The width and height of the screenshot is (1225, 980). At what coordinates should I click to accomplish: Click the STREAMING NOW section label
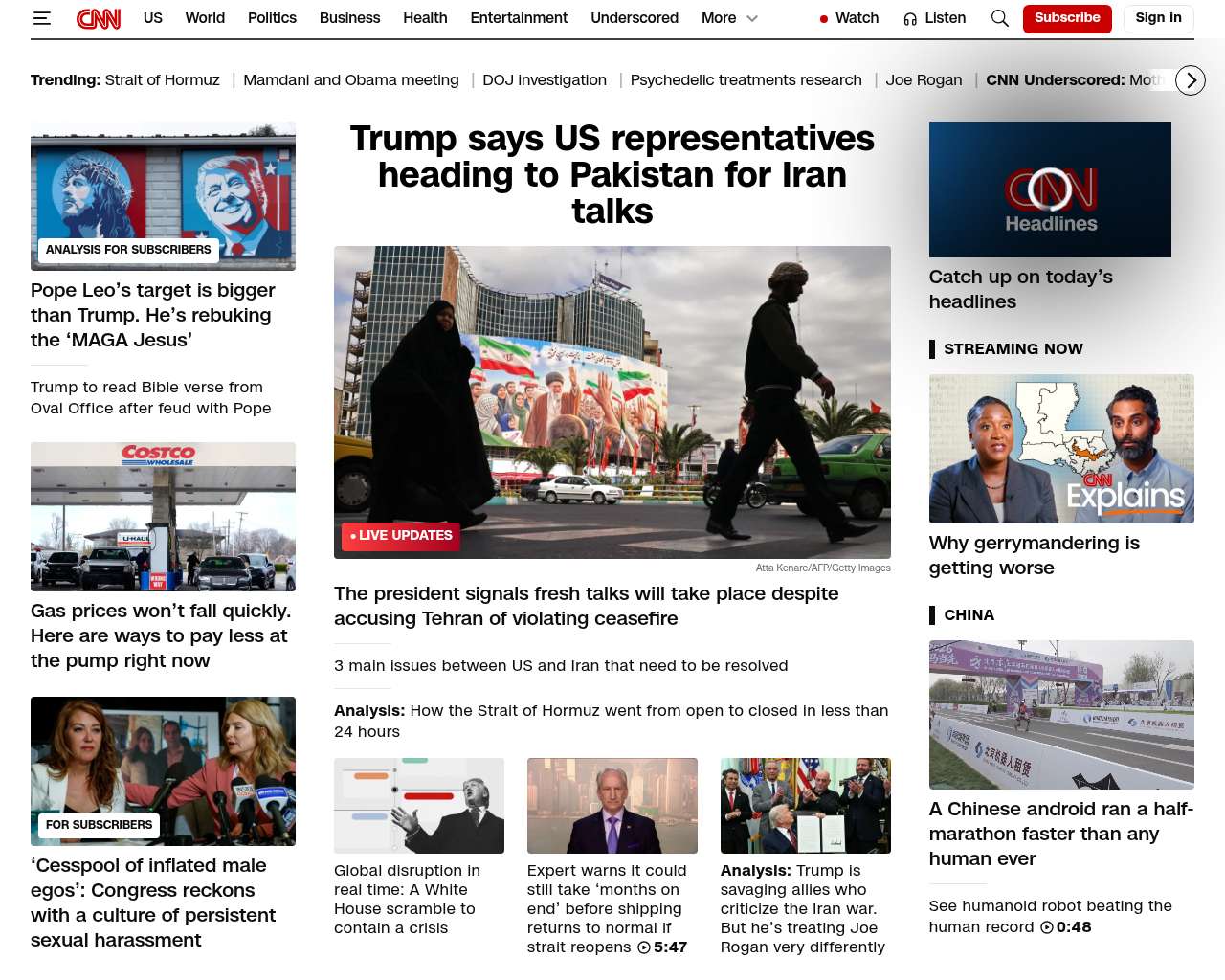[1013, 349]
